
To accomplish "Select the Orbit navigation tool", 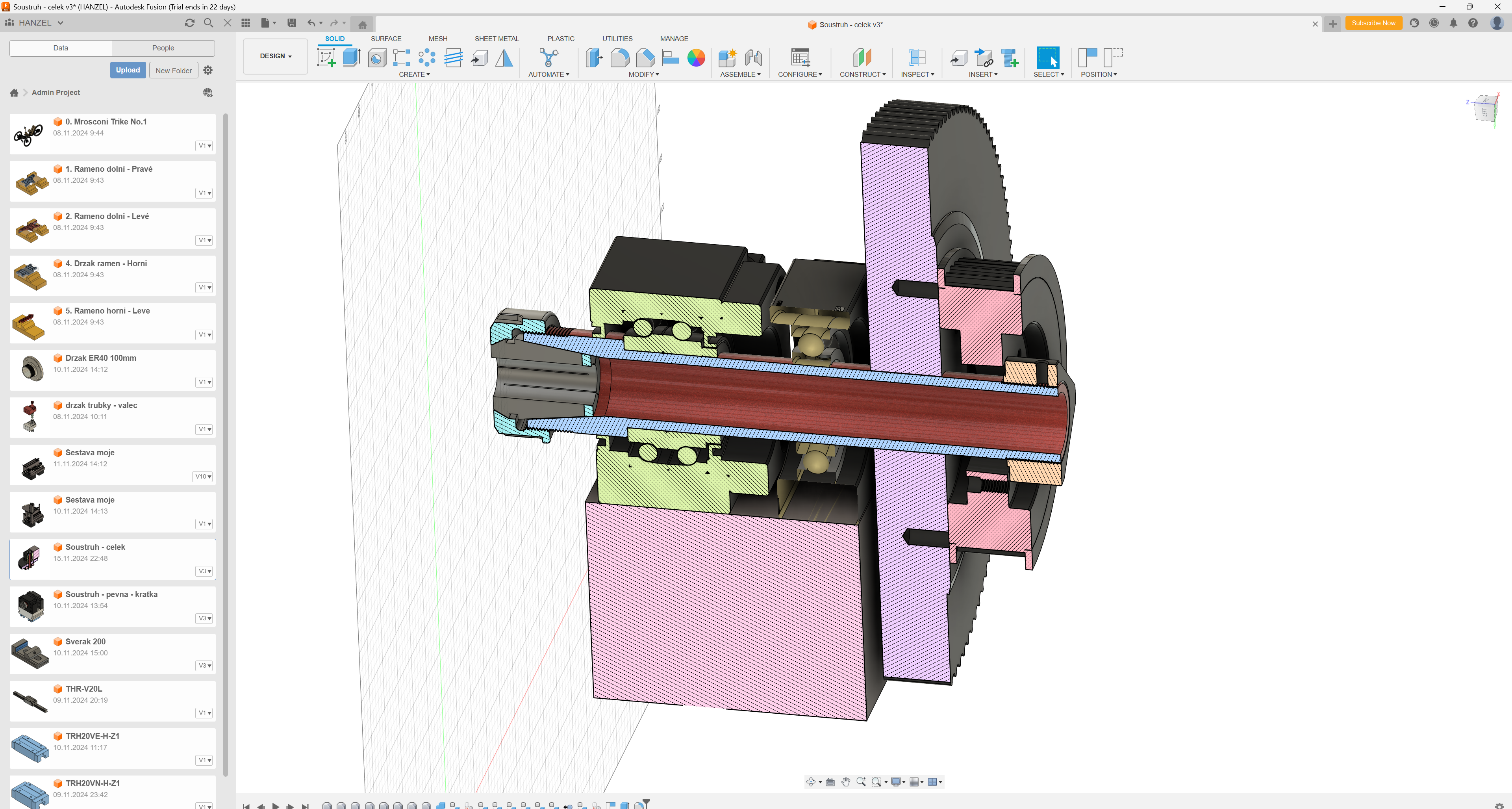I will 811,781.
